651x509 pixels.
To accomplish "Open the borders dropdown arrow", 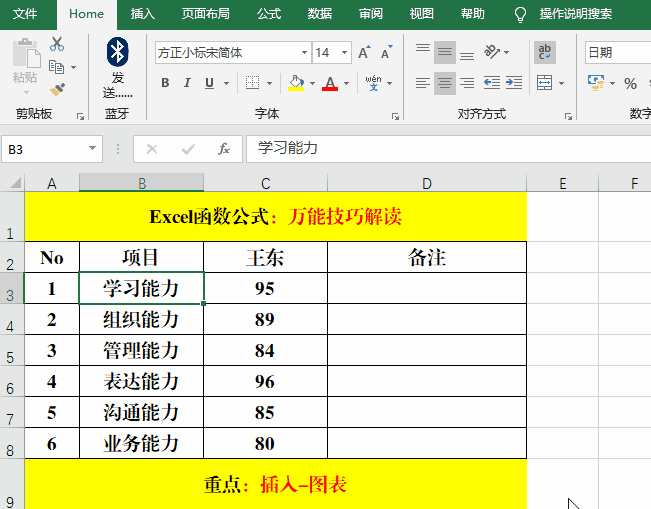I will [x=269, y=83].
